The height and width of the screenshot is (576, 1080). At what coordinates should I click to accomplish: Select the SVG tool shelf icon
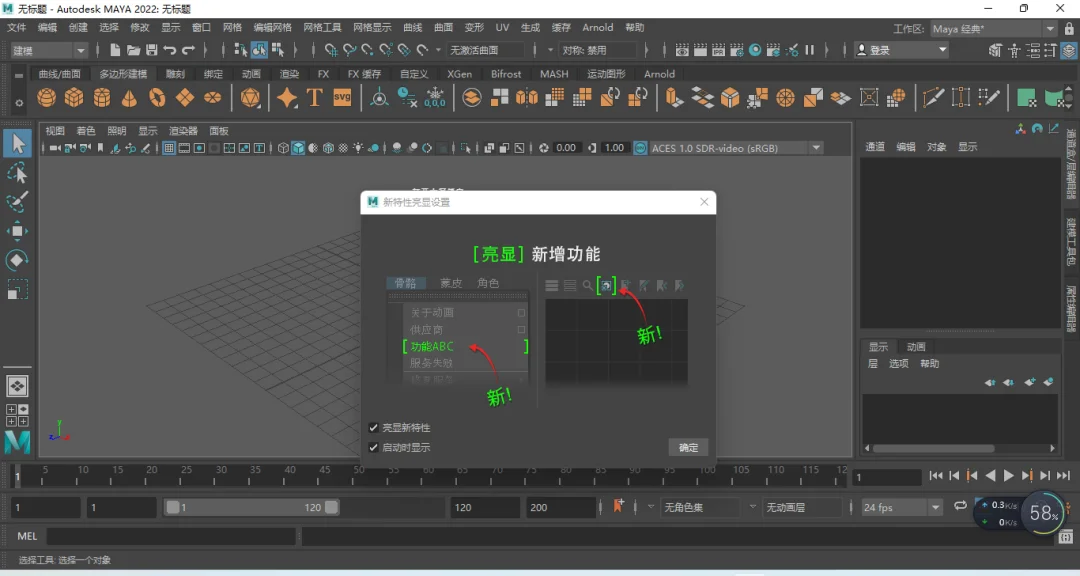[342, 98]
